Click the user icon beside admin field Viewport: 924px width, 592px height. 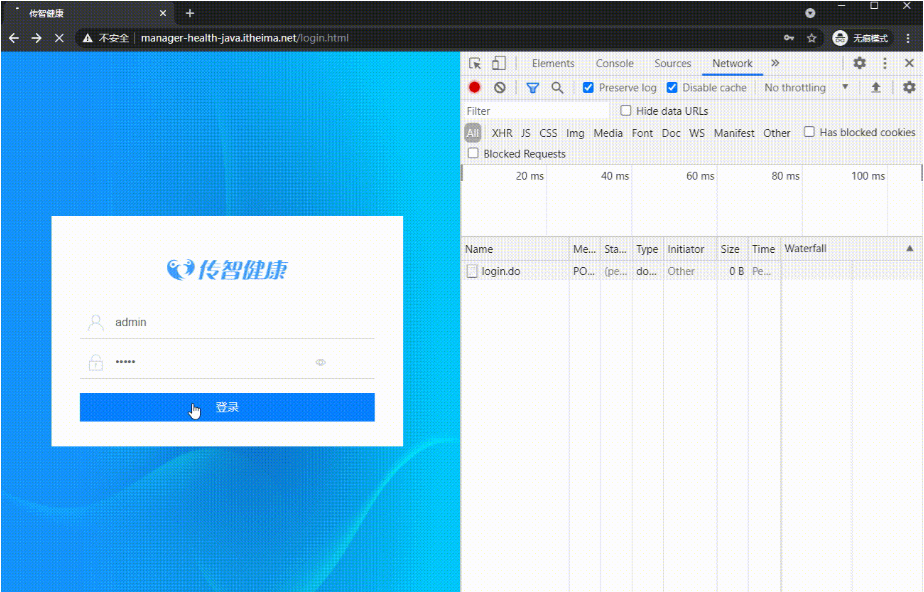(95, 322)
